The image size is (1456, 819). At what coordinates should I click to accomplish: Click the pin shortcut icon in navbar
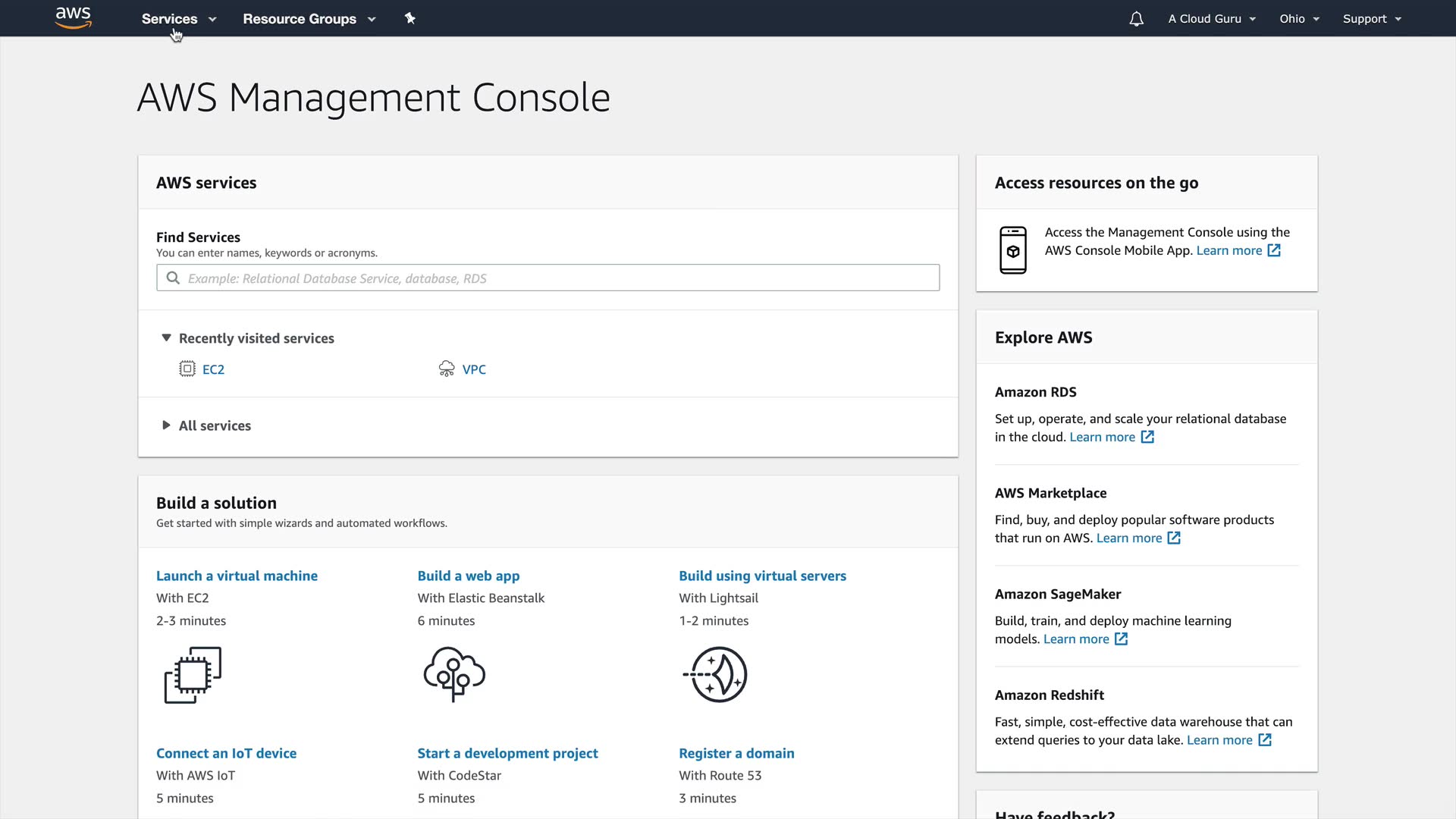tap(409, 18)
